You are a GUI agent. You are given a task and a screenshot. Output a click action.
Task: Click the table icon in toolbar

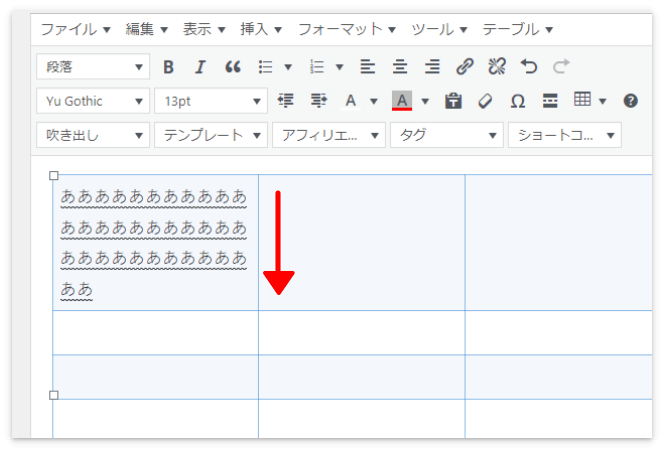click(582, 100)
